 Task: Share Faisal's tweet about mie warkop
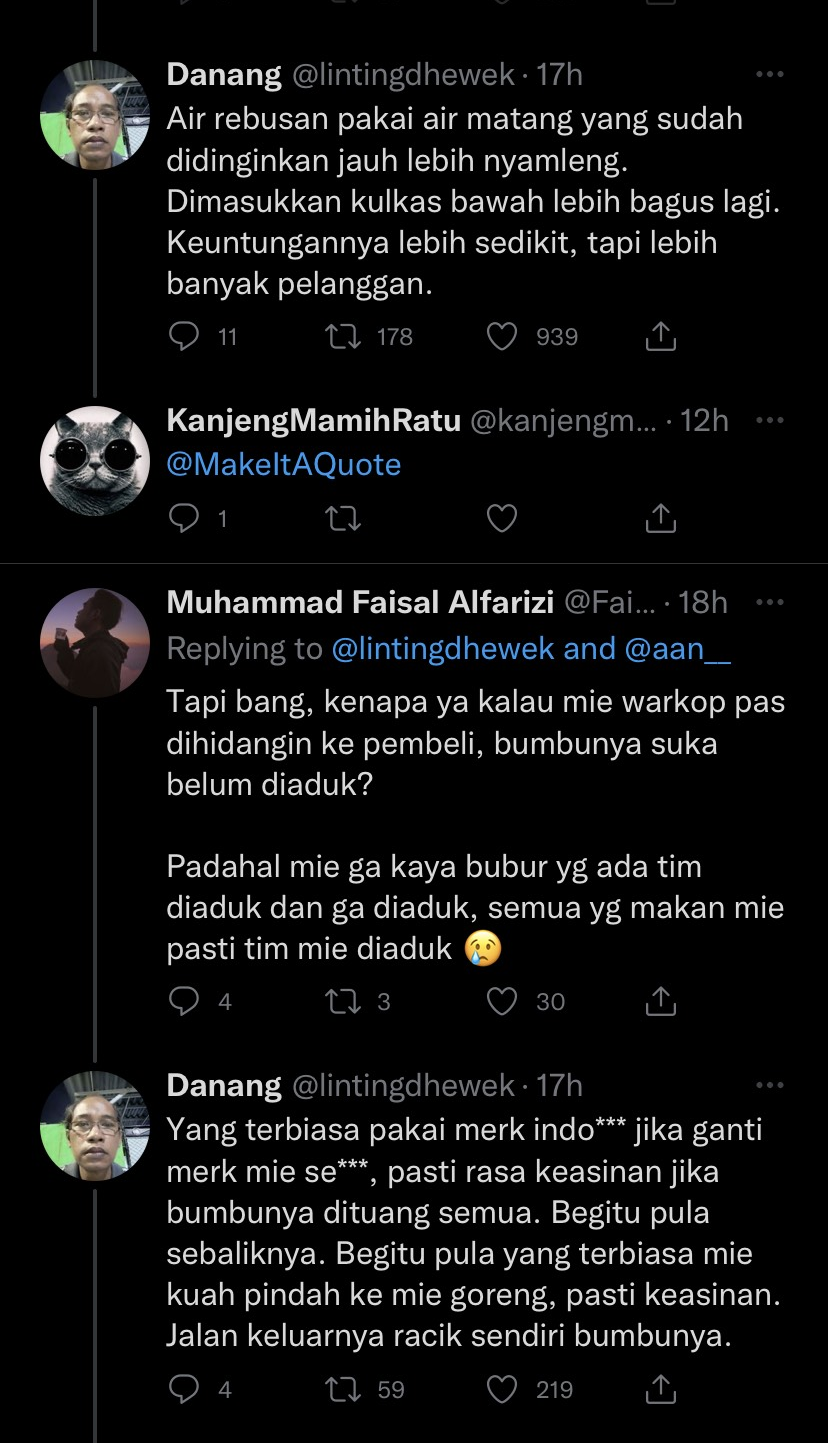click(660, 1001)
